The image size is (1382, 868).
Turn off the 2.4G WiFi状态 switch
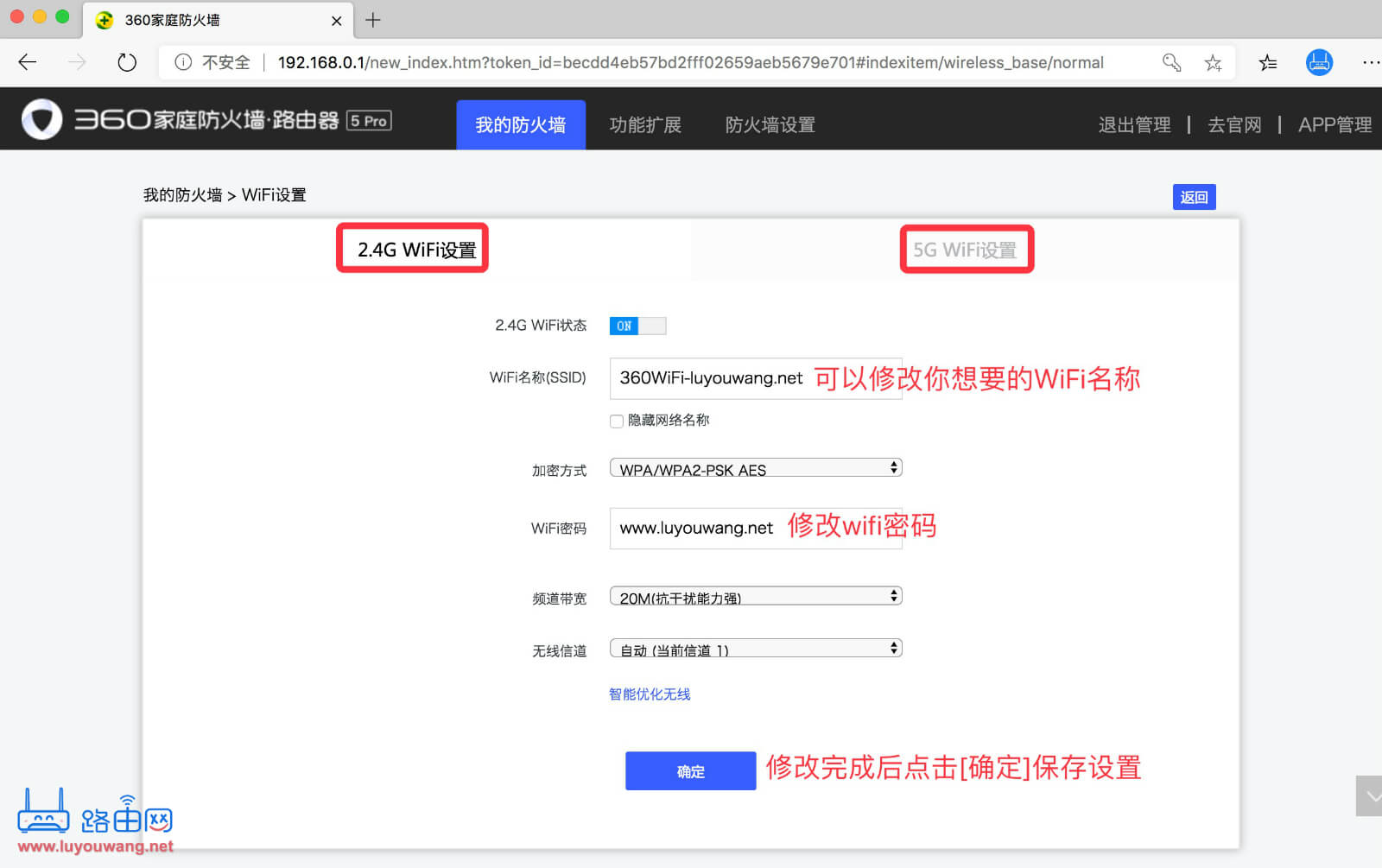pos(637,326)
